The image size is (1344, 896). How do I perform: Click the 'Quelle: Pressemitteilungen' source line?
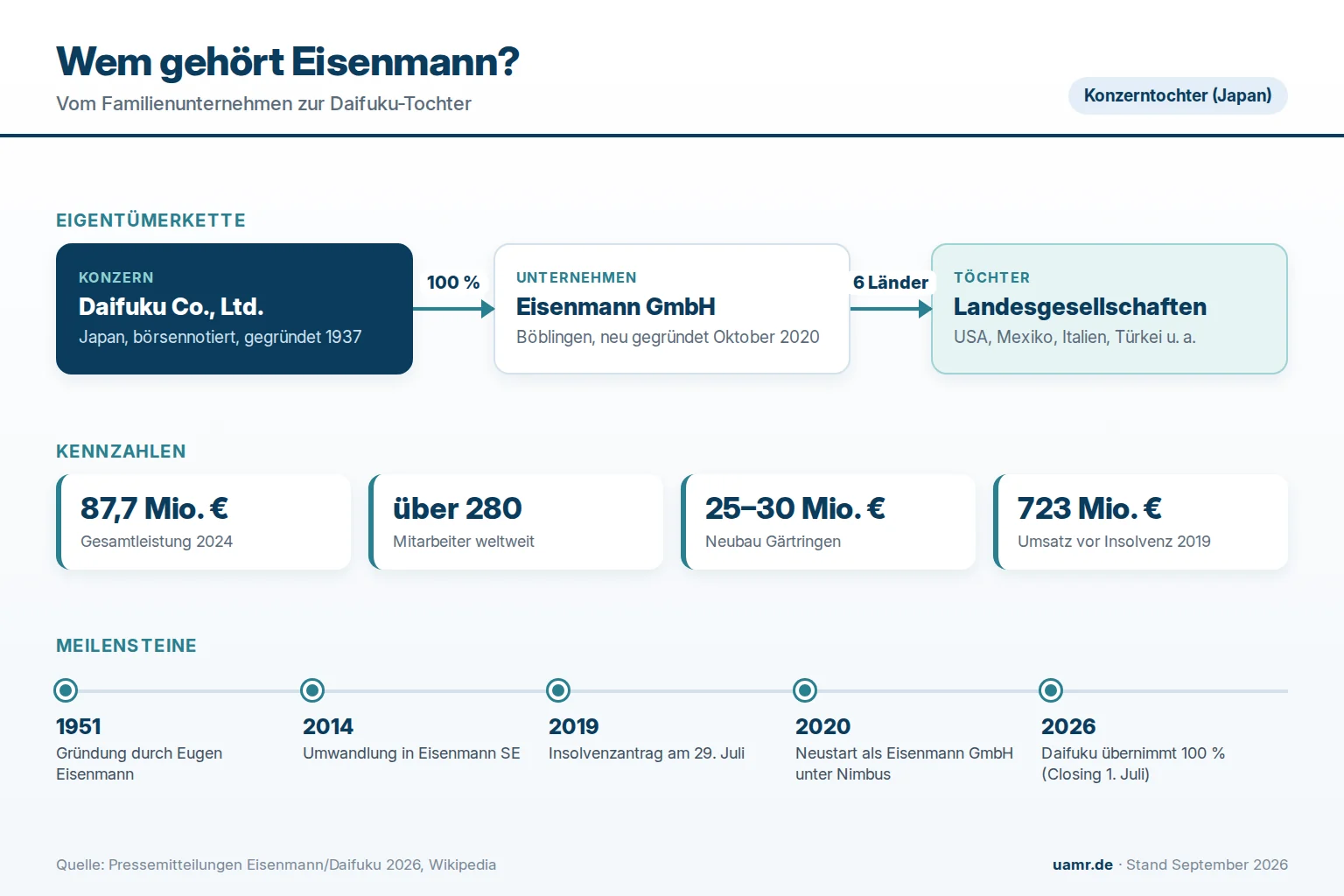point(276,864)
